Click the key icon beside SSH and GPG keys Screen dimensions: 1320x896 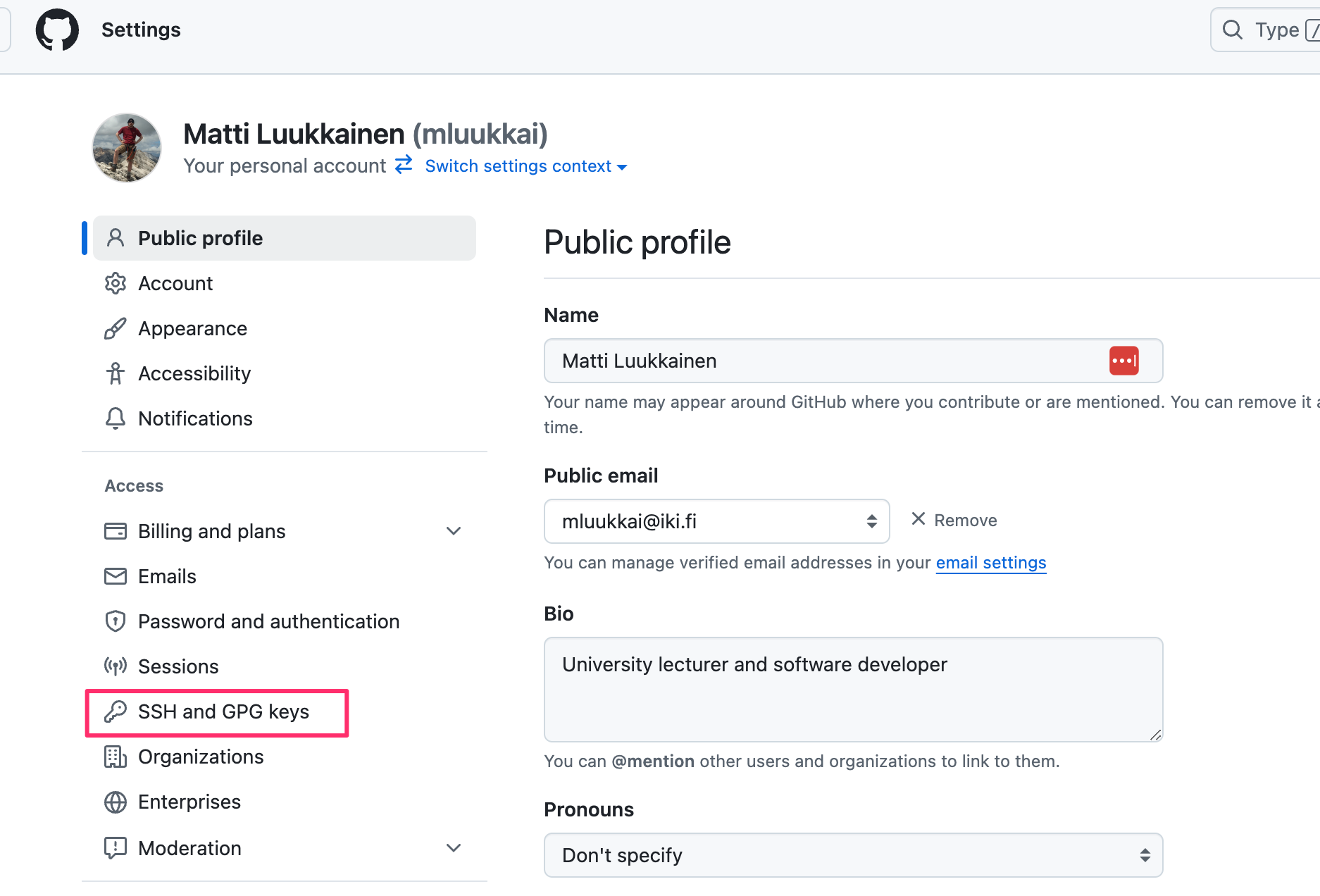pos(116,711)
